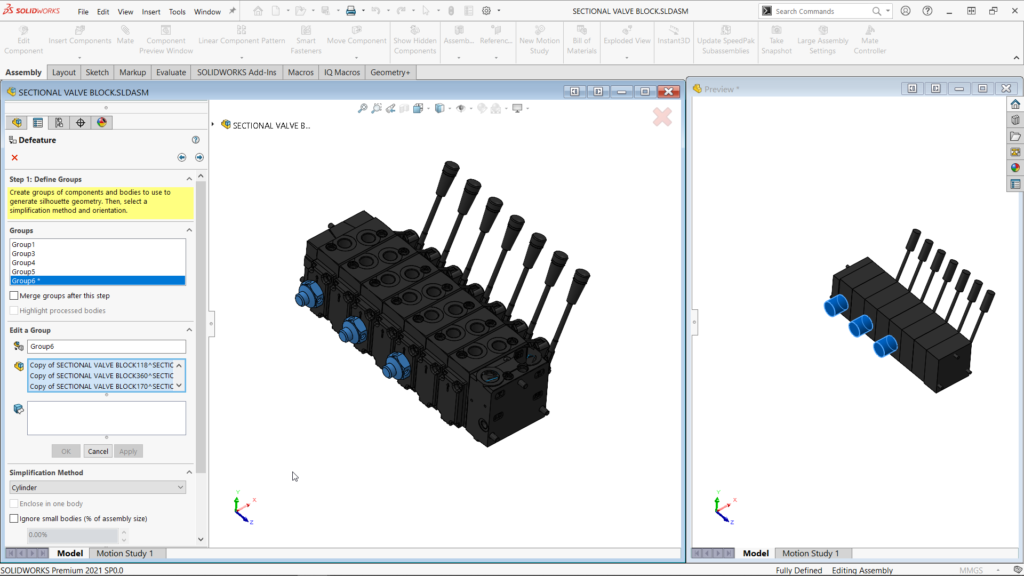Image resolution: width=1024 pixels, height=576 pixels.
Task: Open the ConfigurationManager tab icon
Action: [59, 123]
